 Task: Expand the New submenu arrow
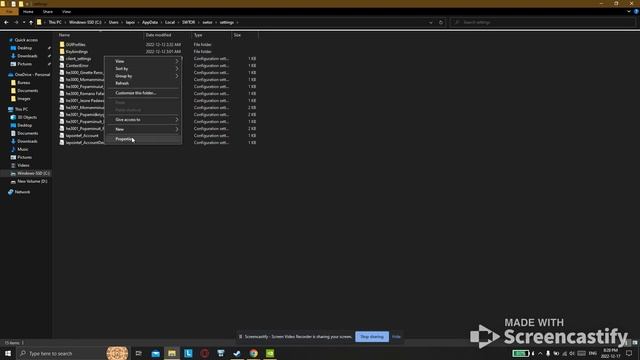[177, 129]
